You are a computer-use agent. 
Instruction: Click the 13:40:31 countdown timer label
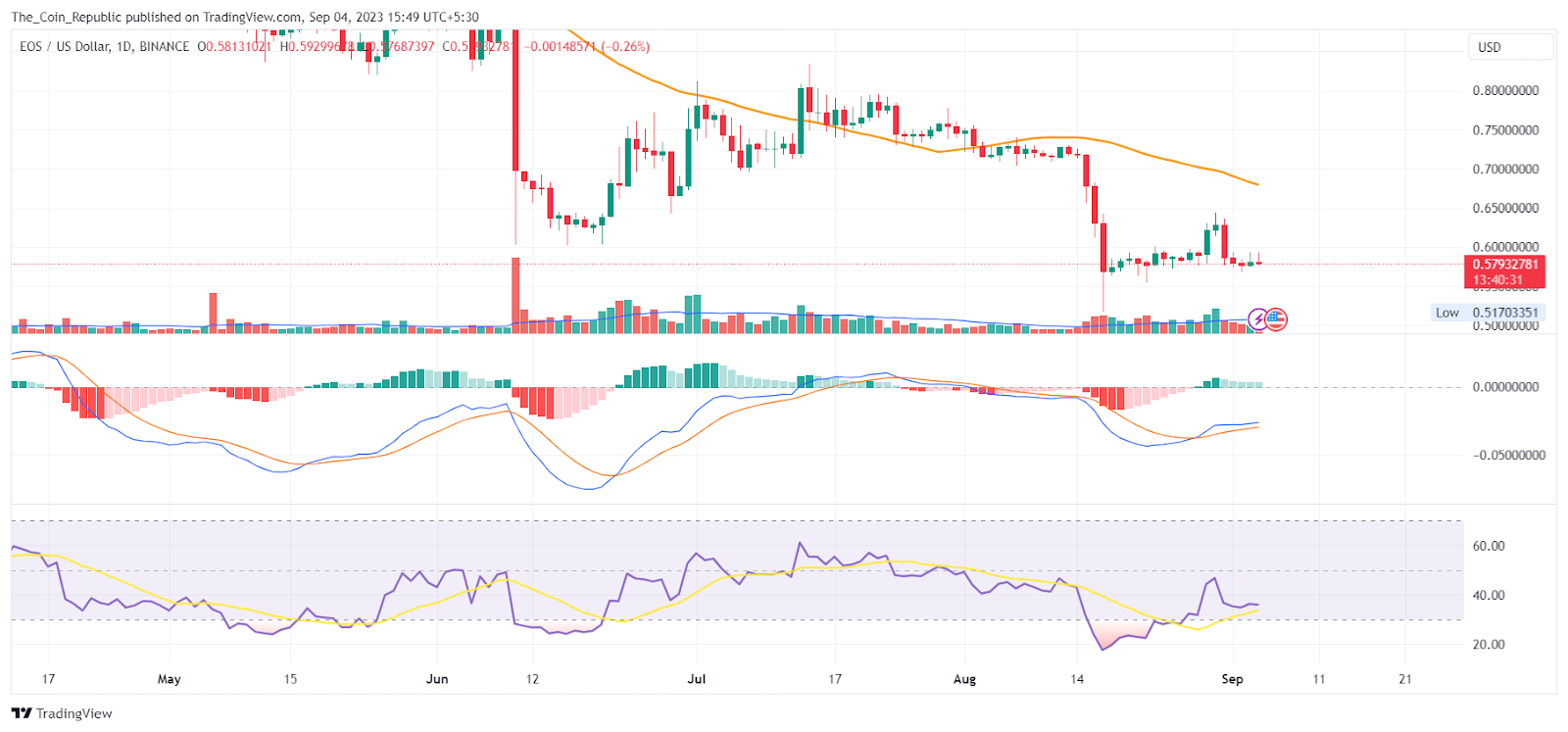[x=1498, y=280]
